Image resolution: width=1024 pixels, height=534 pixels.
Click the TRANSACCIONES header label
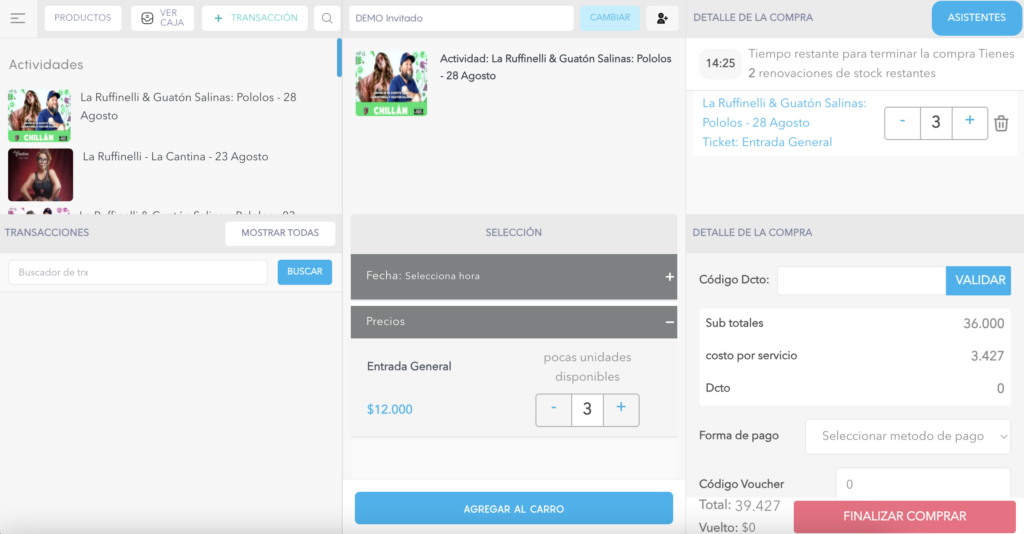[x=47, y=233]
